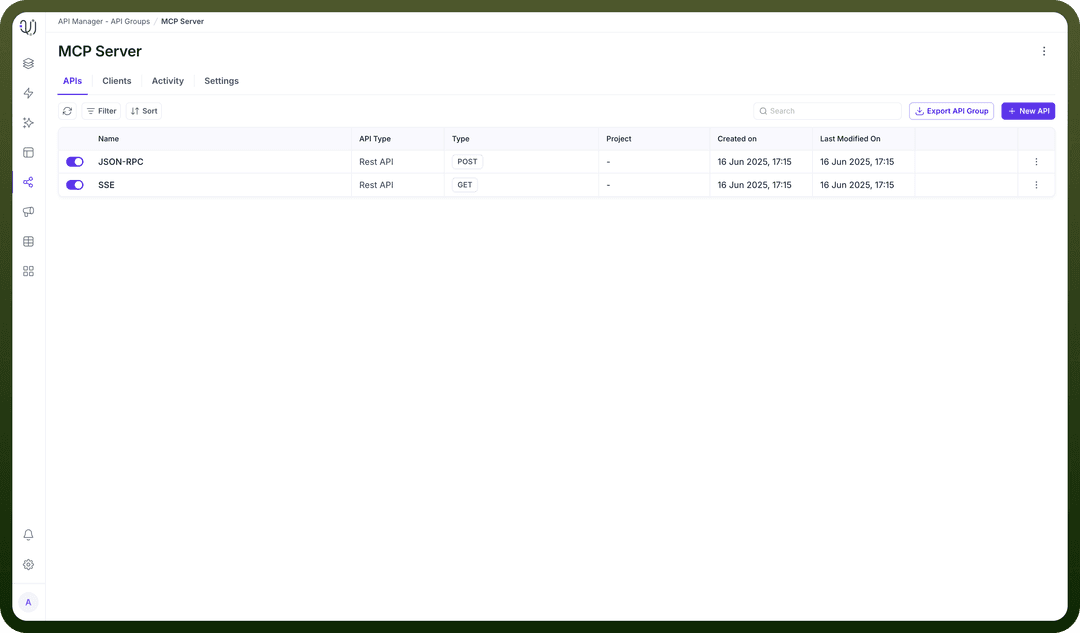Click the API Type column header

(x=375, y=138)
